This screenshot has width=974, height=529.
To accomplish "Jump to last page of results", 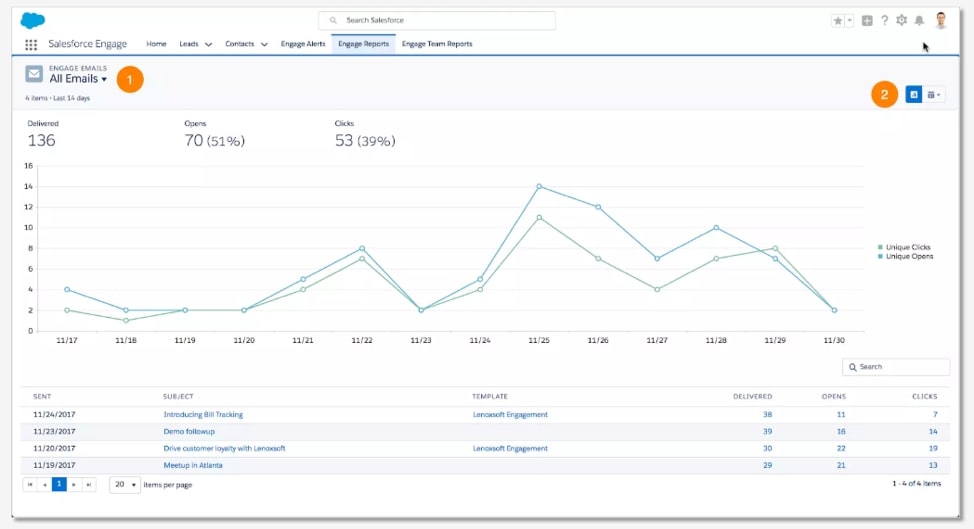I will tap(89, 484).
